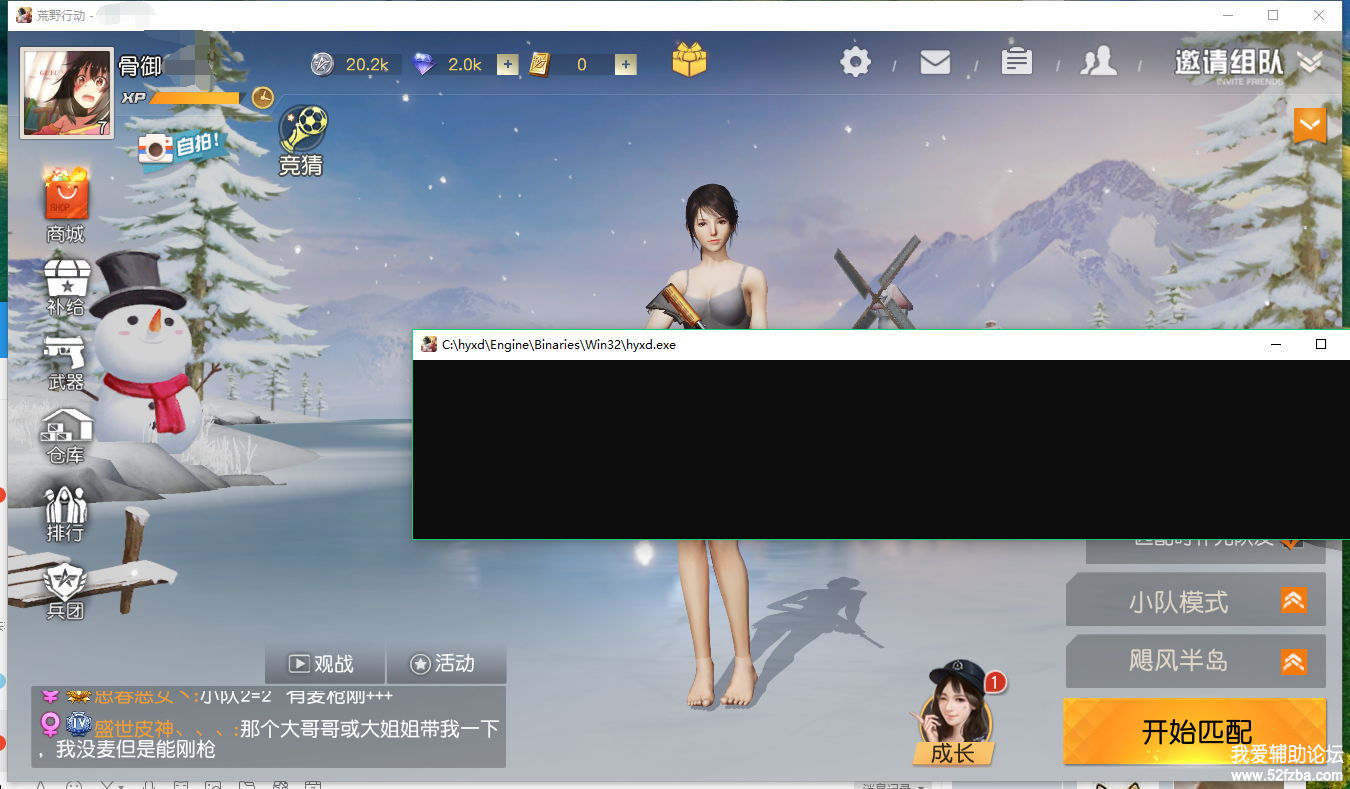The width and height of the screenshot is (1350, 789).
Task: Minimize the hyxd.exe console window
Action: 1276,344
